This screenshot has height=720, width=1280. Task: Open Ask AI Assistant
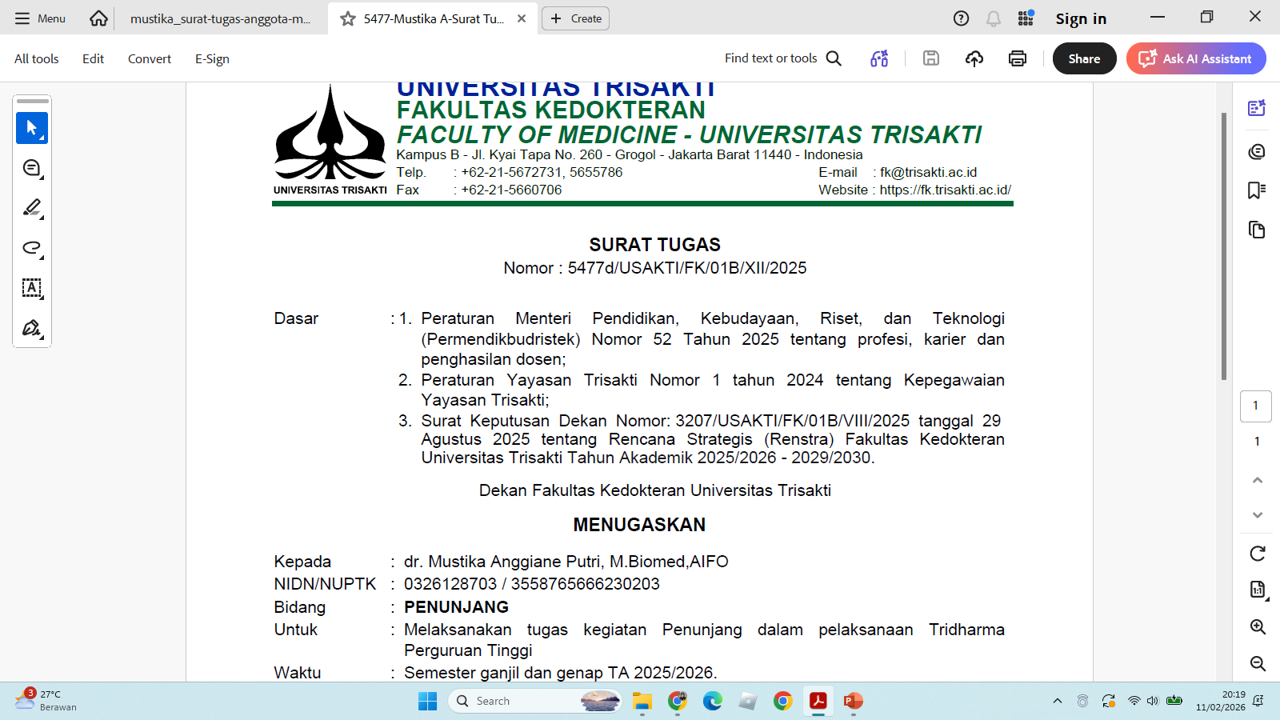tap(1196, 59)
